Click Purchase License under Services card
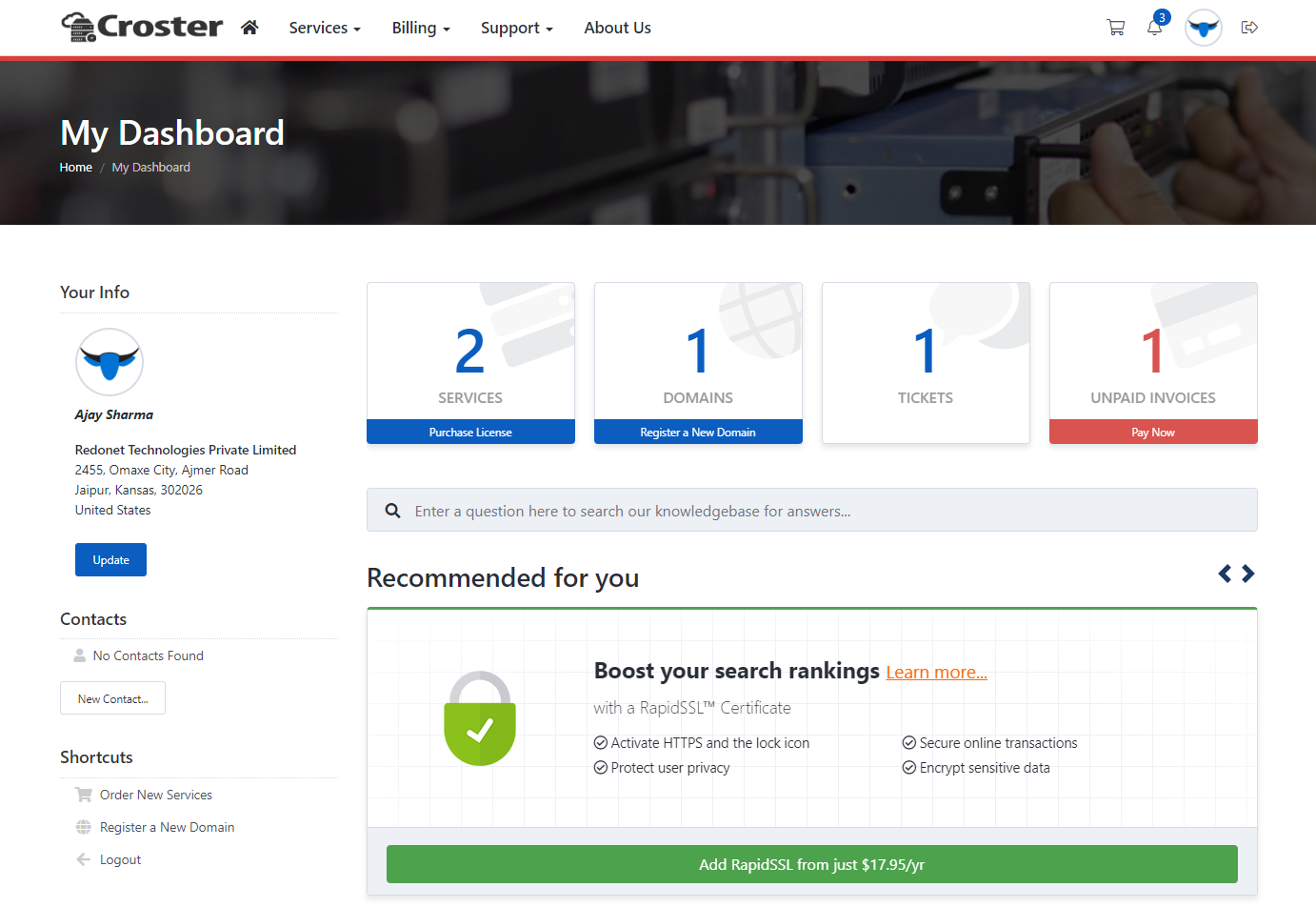The width and height of the screenshot is (1316, 907). point(470,433)
